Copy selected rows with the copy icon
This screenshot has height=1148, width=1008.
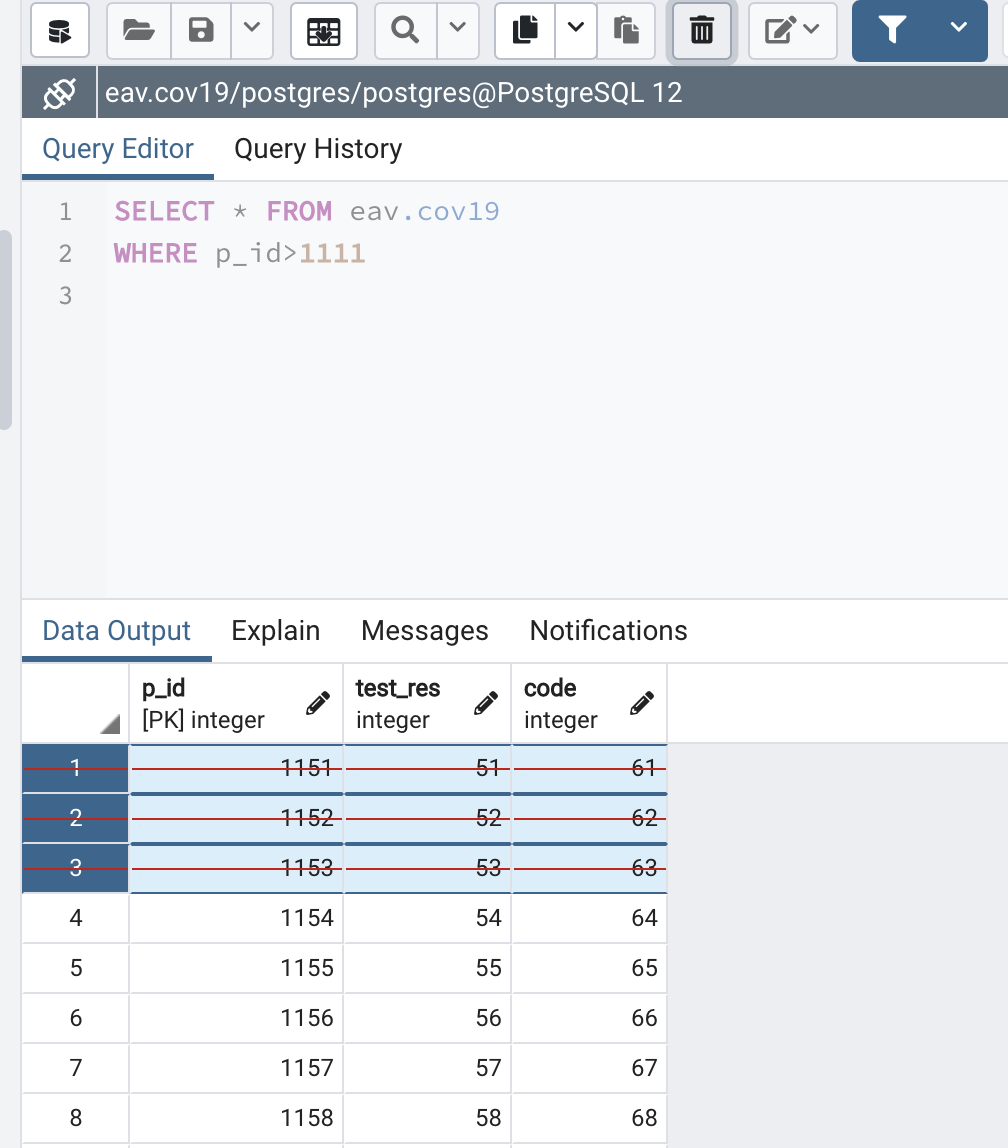pyautogui.click(x=526, y=32)
